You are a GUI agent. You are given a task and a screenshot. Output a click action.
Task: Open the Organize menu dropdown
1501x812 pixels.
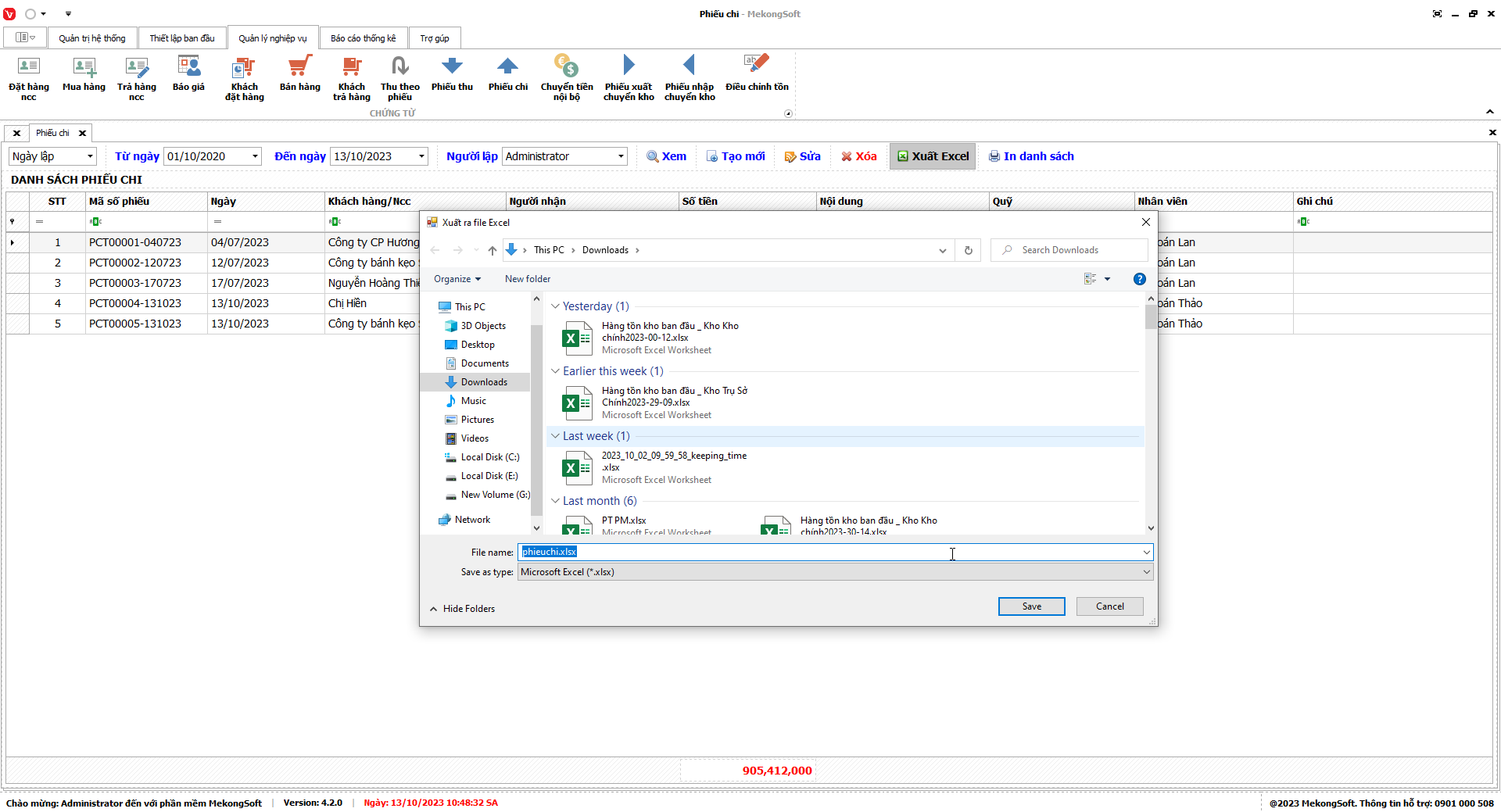click(x=457, y=279)
